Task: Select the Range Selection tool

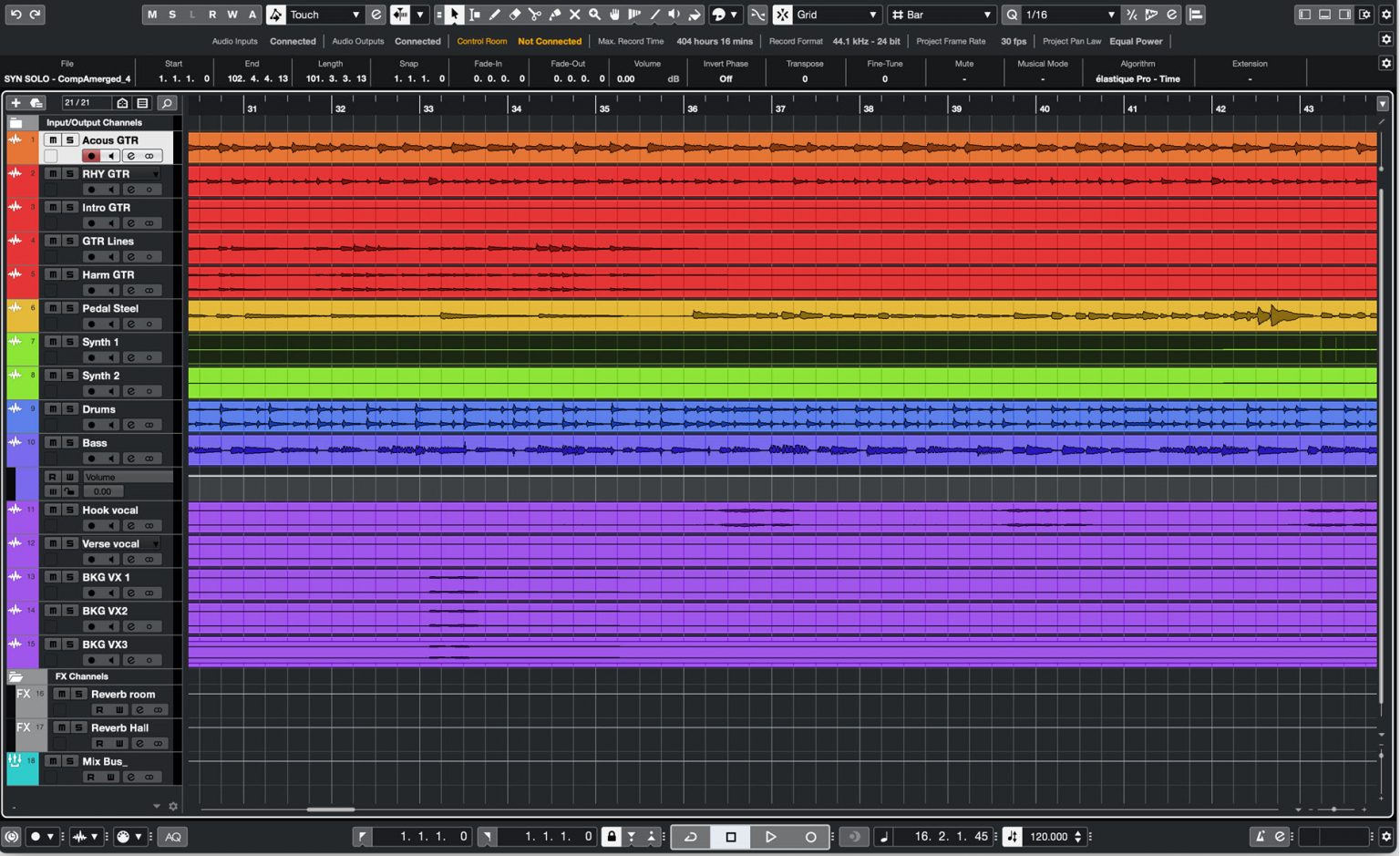Action: pyautogui.click(x=475, y=15)
